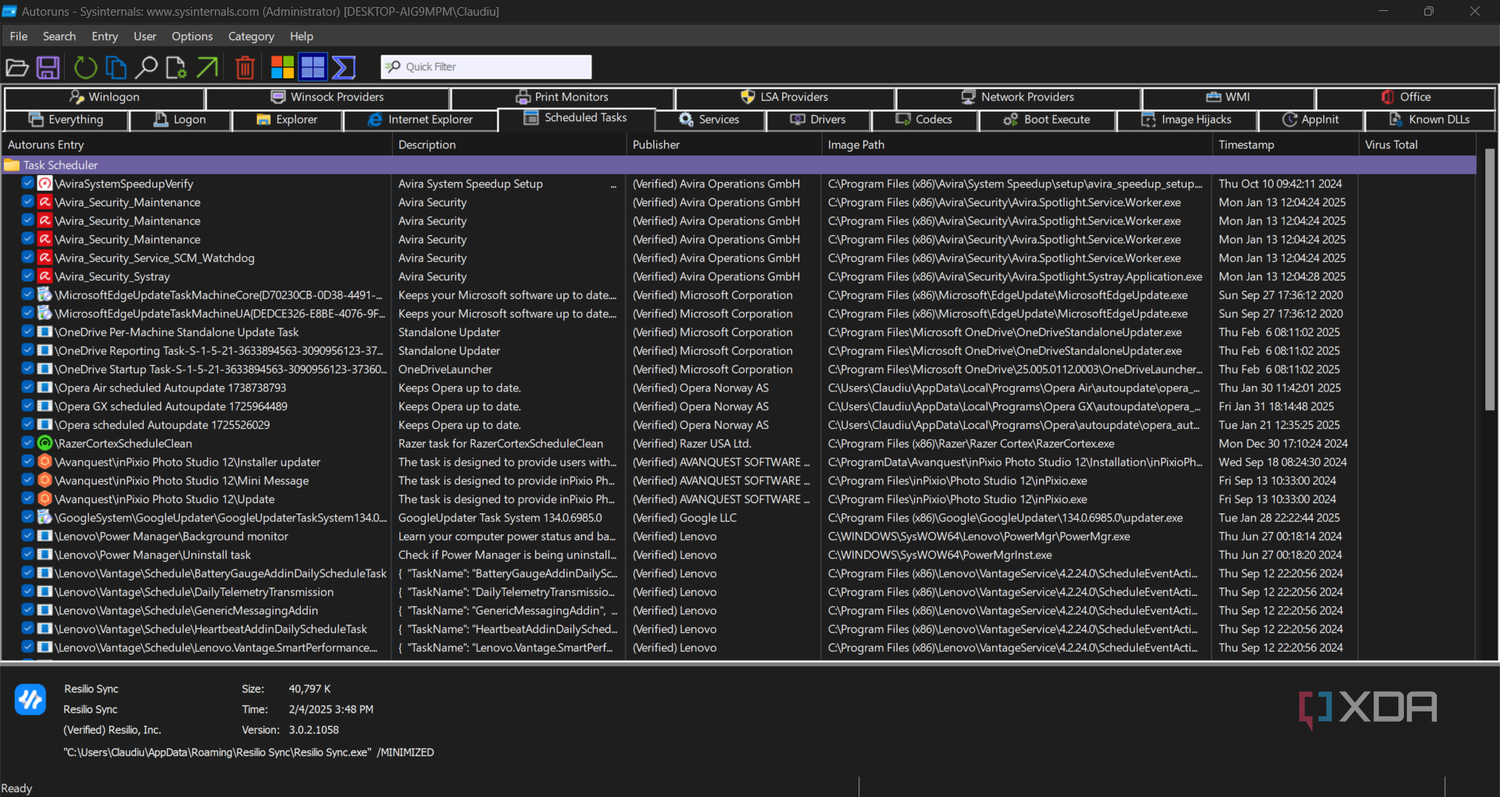The width and height of the screenshot is (1500, 797).
Task: Click the Find magnifier toolbar icon
Action: pos(146,68)
